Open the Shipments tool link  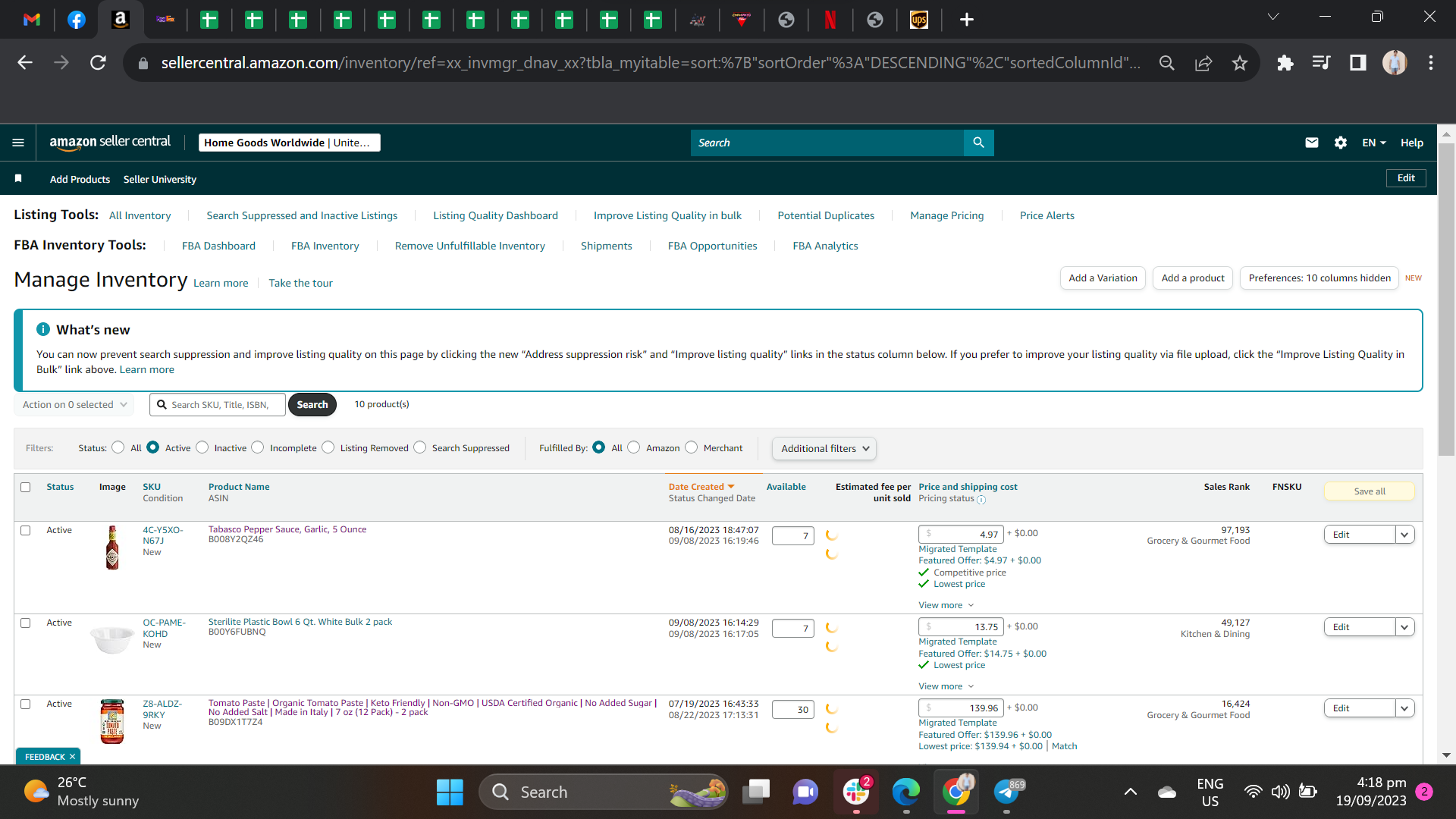[x=606, y=246]
